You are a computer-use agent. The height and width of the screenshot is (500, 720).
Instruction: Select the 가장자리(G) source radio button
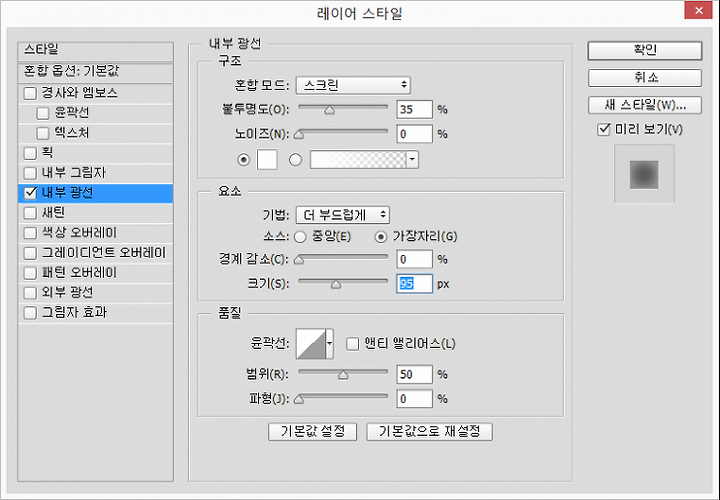[381, 237]
